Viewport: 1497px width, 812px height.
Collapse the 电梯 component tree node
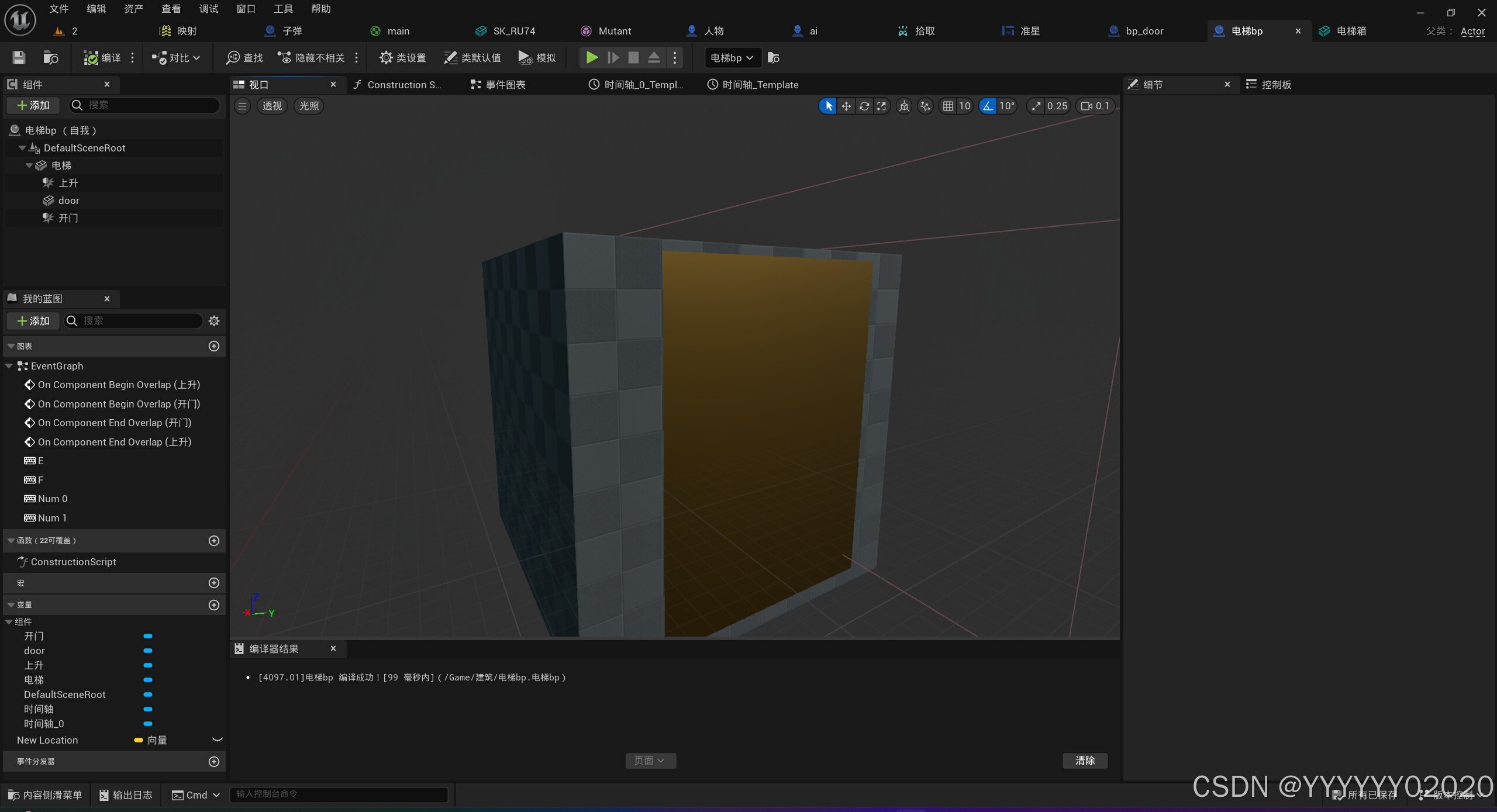(x=29, y=165)
